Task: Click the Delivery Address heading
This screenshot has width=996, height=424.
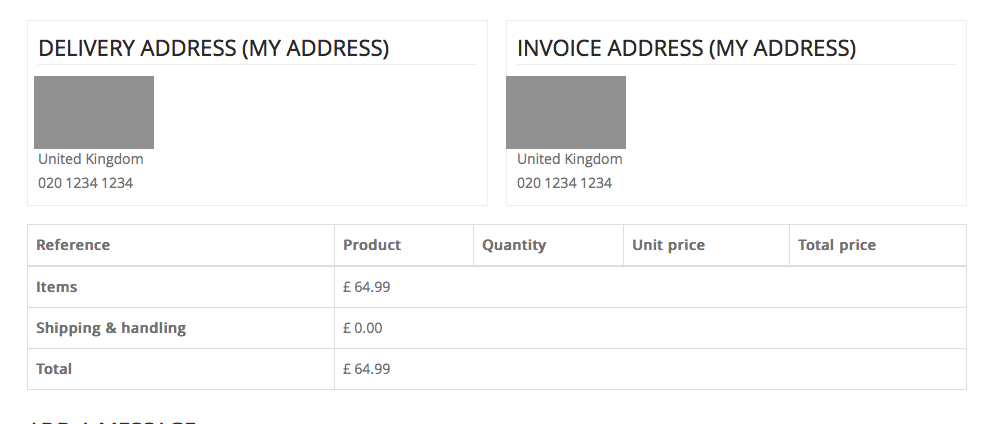Action: (x=213, y=48)
